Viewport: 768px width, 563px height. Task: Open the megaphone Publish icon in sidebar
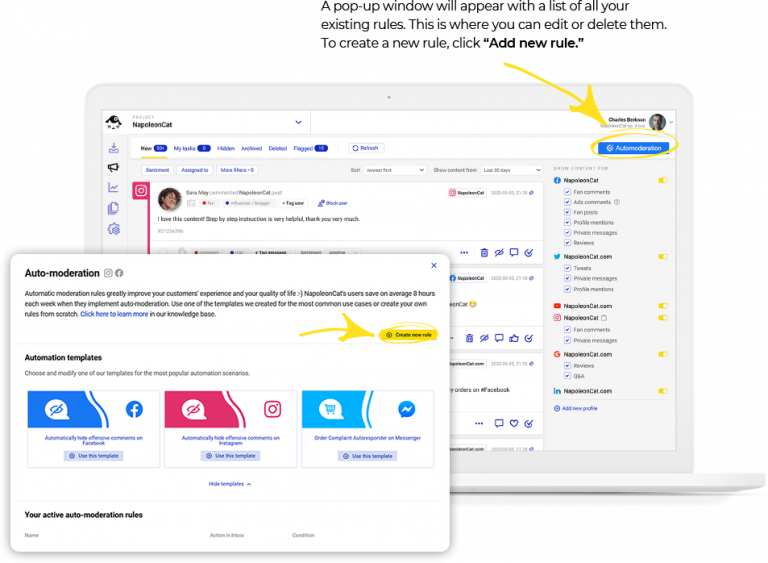click(113, 168)
